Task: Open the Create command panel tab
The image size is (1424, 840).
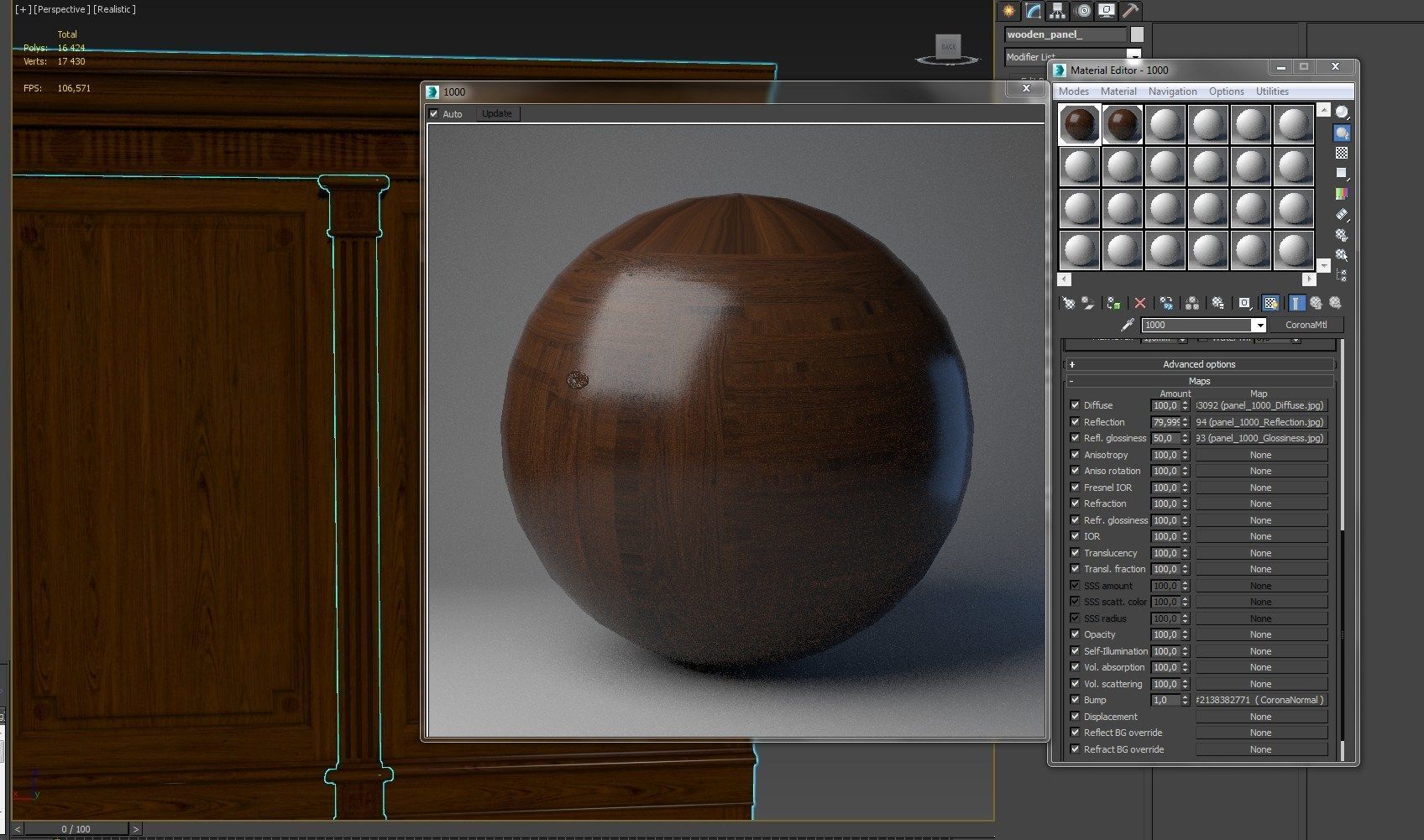Action: tap(1008, 11)
